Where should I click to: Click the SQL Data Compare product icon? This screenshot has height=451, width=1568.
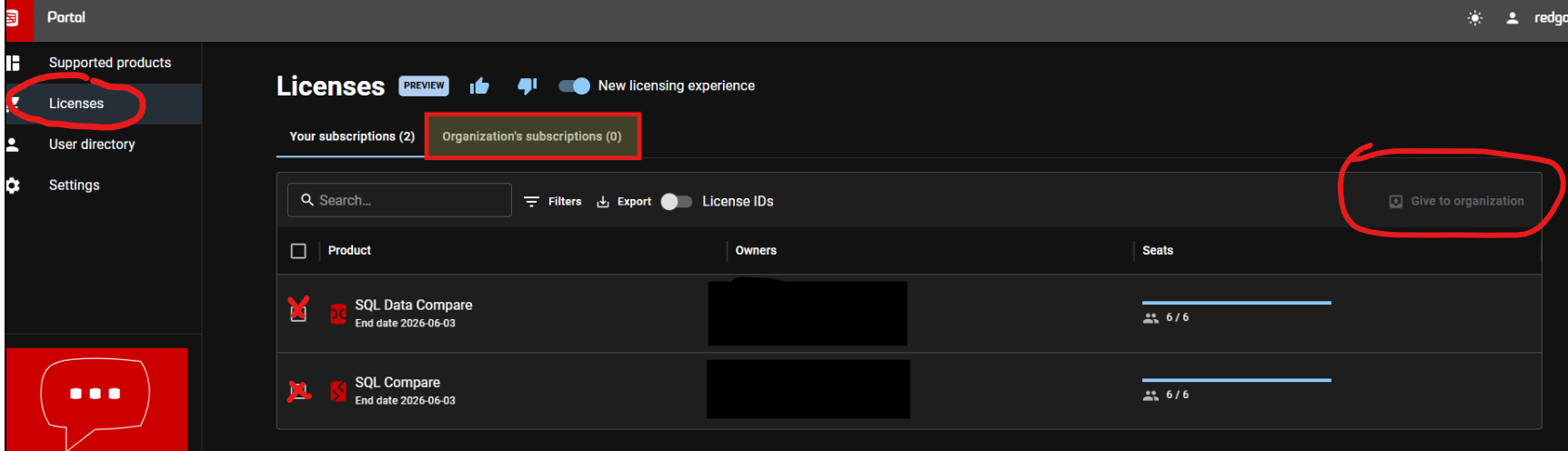coord(338,314)
